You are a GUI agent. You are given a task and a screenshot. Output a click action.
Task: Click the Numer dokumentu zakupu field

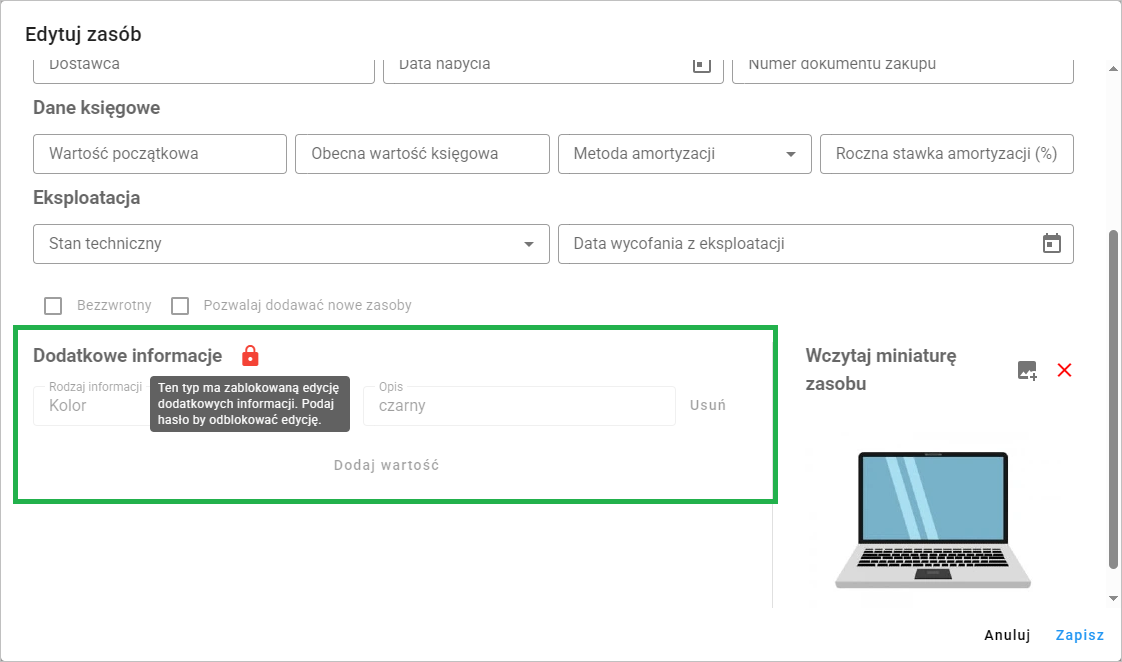(x=903, y=70)
